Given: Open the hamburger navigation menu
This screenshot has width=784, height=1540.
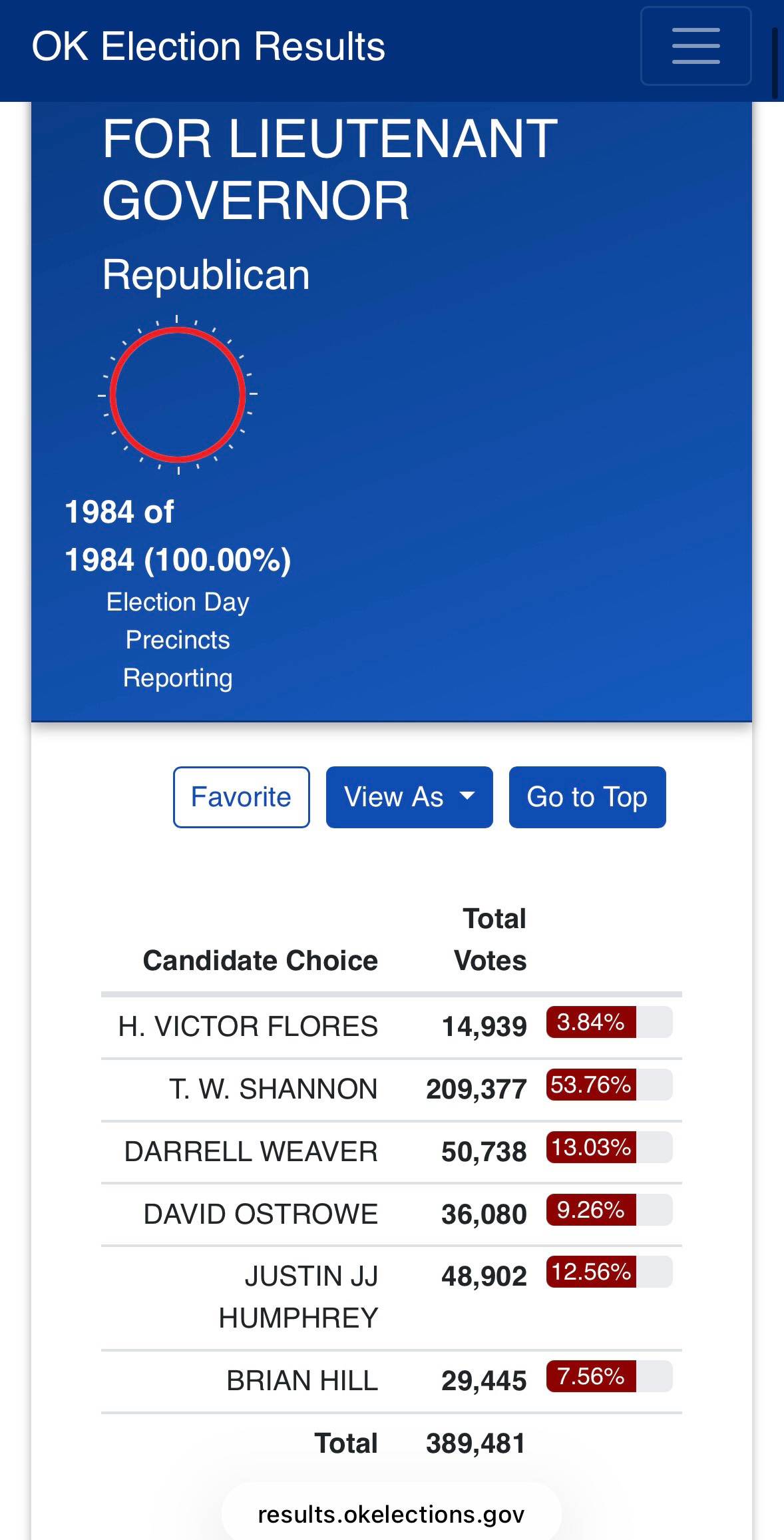Looking at the screenshot, I should point(695,46).
